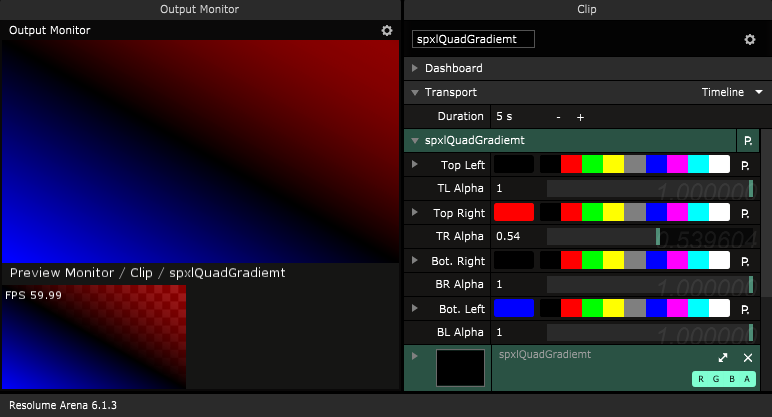Click the TR Alpha slider
772x417 pixels.
(x=648, y=237)
